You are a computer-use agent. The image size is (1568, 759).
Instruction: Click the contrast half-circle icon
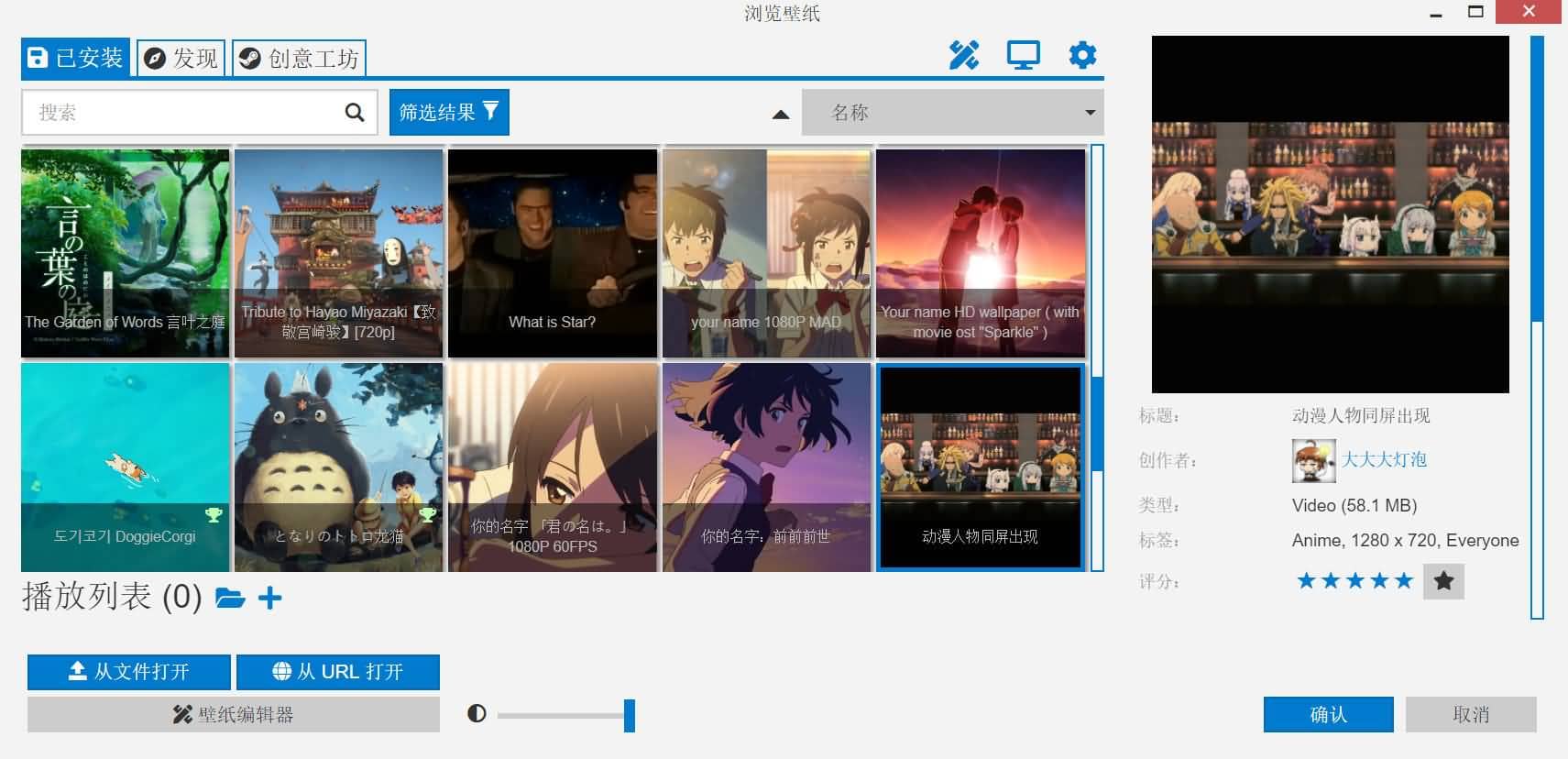tap(477, 713)
